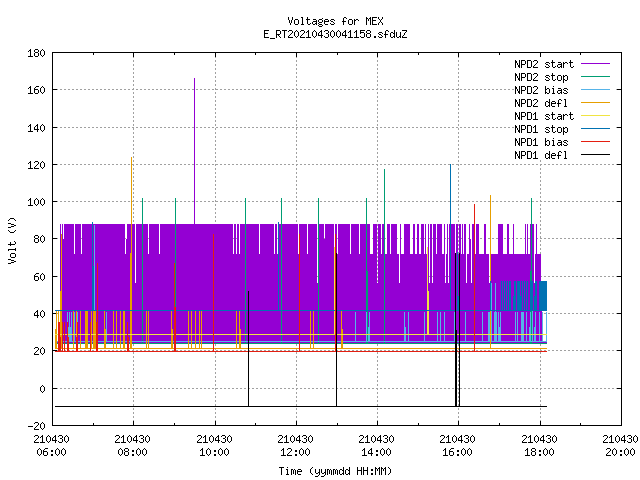The width and height of the screenshot is (640, 480).
Task: Click the 10:00 time axis label
Action: 214,445
